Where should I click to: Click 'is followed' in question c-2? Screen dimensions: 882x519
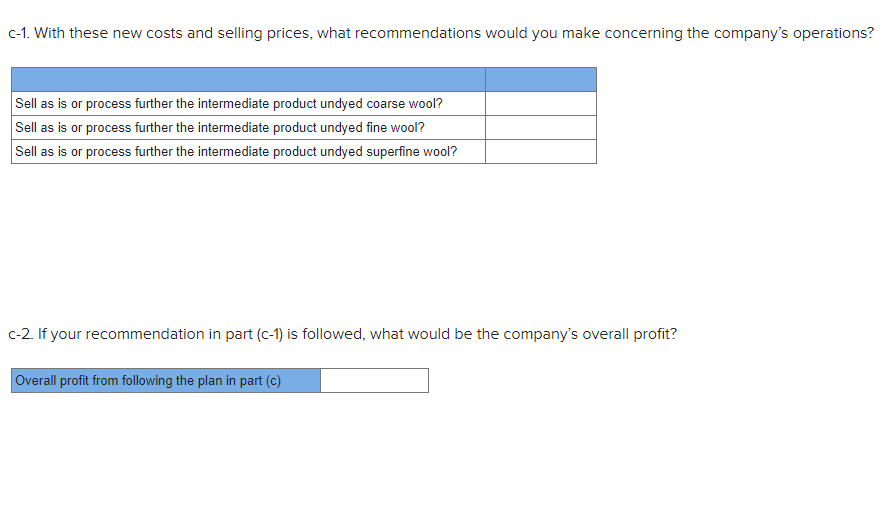pos(326,334)
